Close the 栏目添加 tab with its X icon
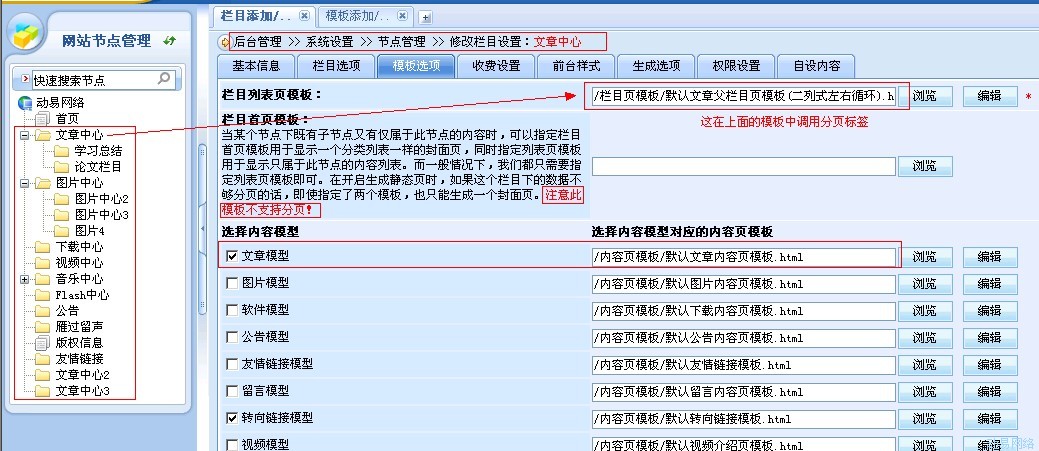Screen dimensions: 1039x451 306,15
